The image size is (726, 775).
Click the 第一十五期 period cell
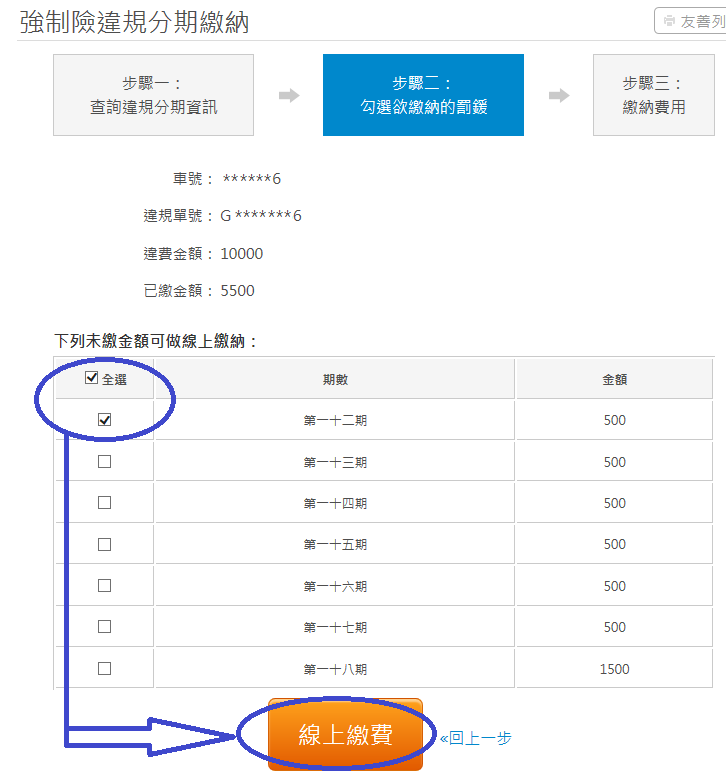(335, 544)
